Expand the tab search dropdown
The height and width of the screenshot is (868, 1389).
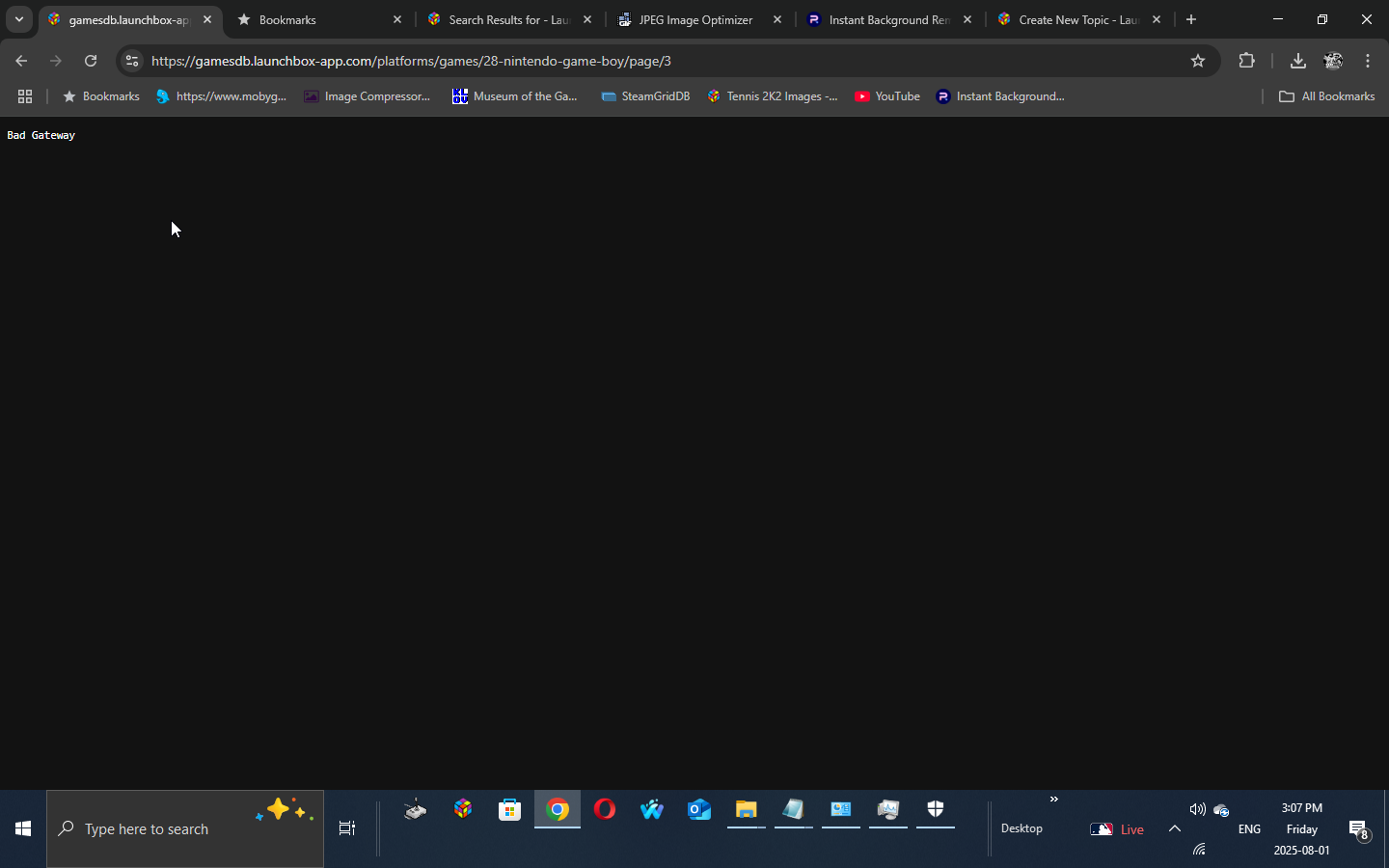pos(19,19)
